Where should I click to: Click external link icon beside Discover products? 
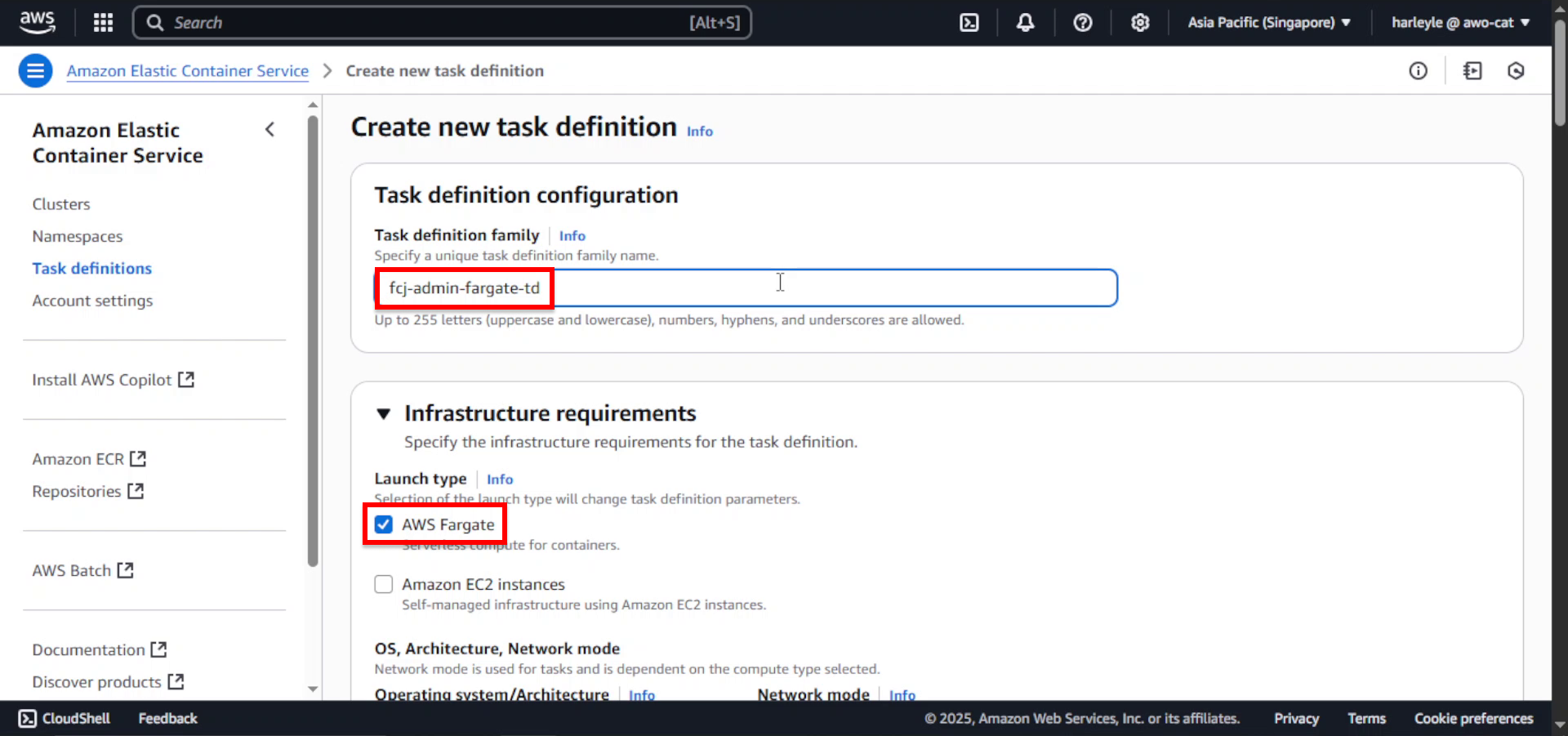176,680
